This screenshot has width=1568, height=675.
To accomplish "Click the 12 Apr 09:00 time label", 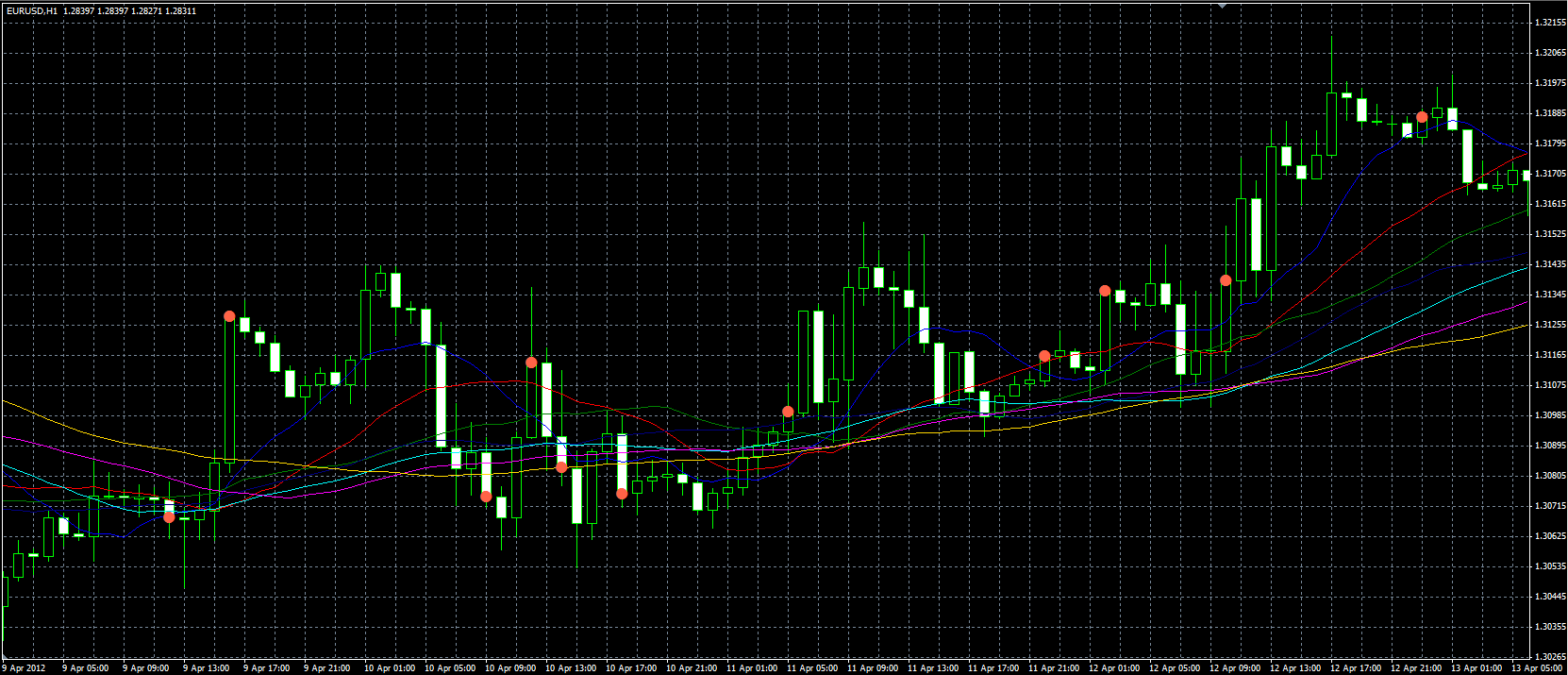I will click(x=1235, y=668).
